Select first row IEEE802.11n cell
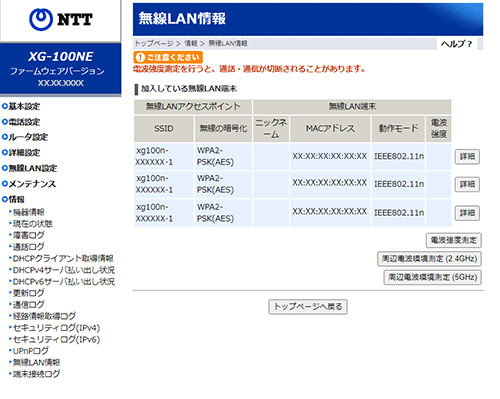The width and height of the screenshot is (500, 399). click(398, 156)
